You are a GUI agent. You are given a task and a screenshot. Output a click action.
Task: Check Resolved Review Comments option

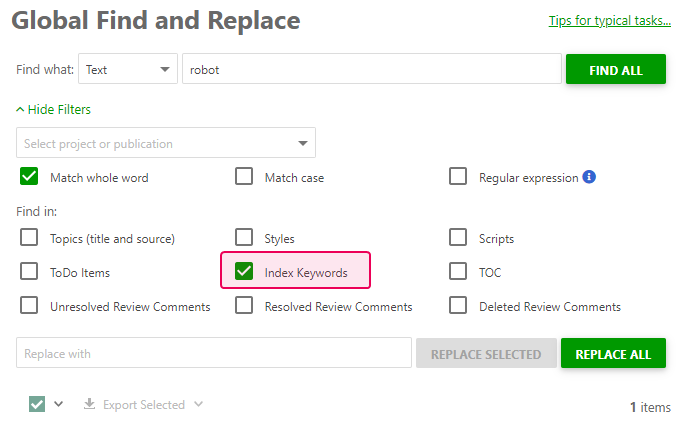[244, 305]
